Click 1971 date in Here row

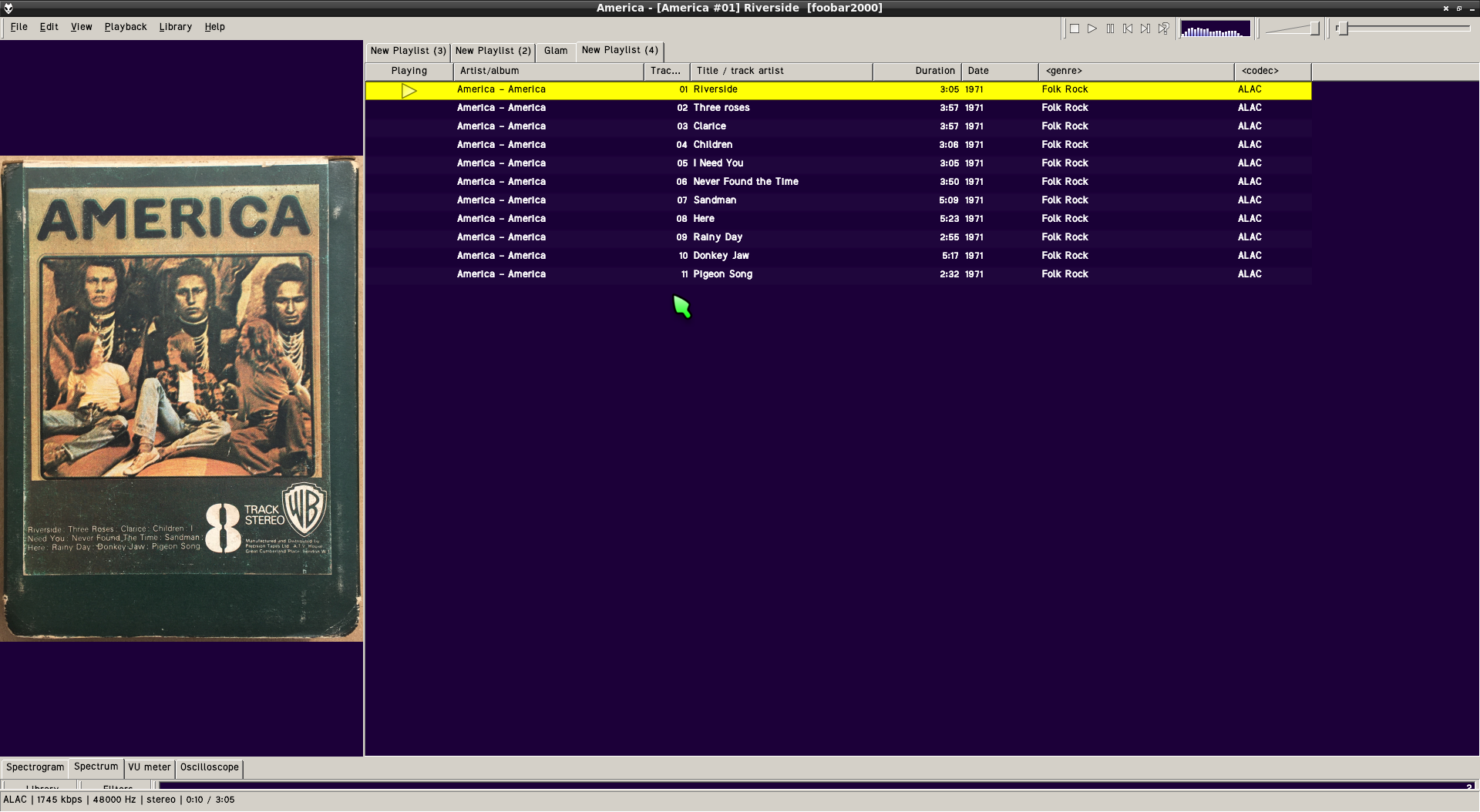click(974, 219)
